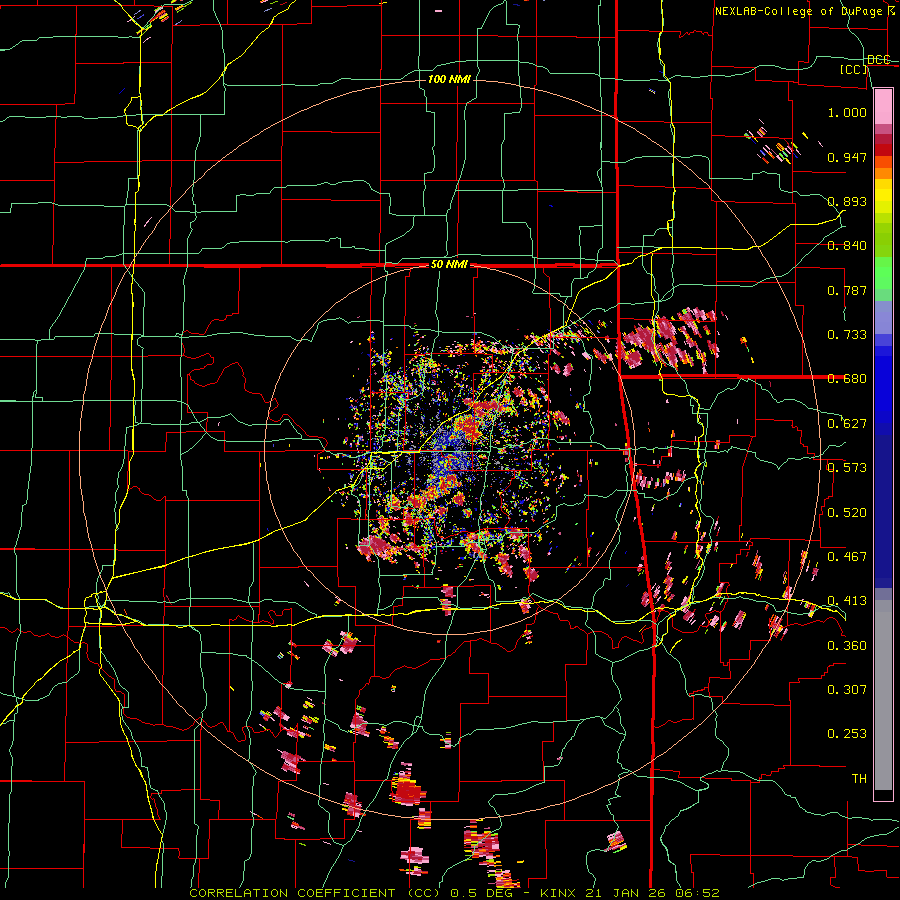Viewport: 900px width, 900px height.
Task: Select the 1.000 value on the scale
Action: (x=847, y=112)
